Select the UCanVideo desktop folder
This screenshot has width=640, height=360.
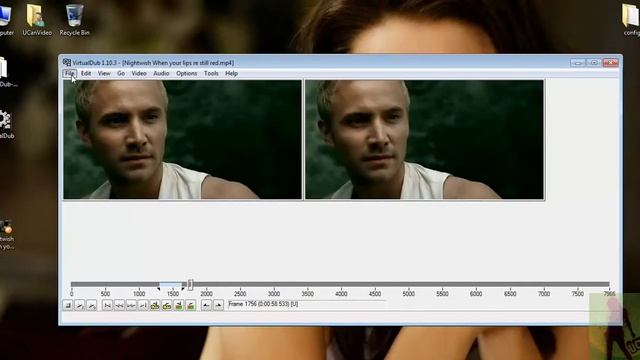37,20
